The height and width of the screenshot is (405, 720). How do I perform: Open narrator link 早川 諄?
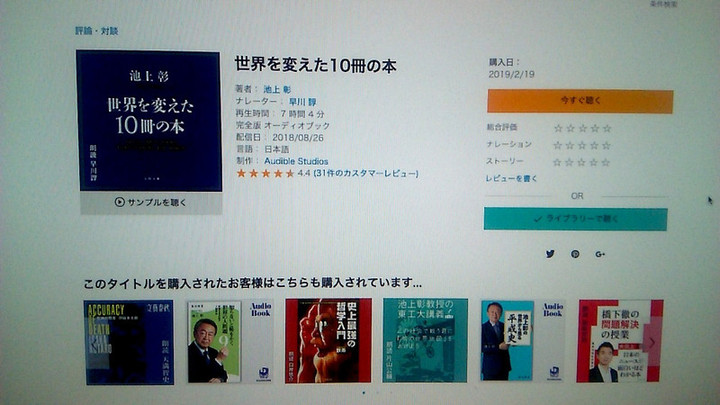(x=302, y=102)
